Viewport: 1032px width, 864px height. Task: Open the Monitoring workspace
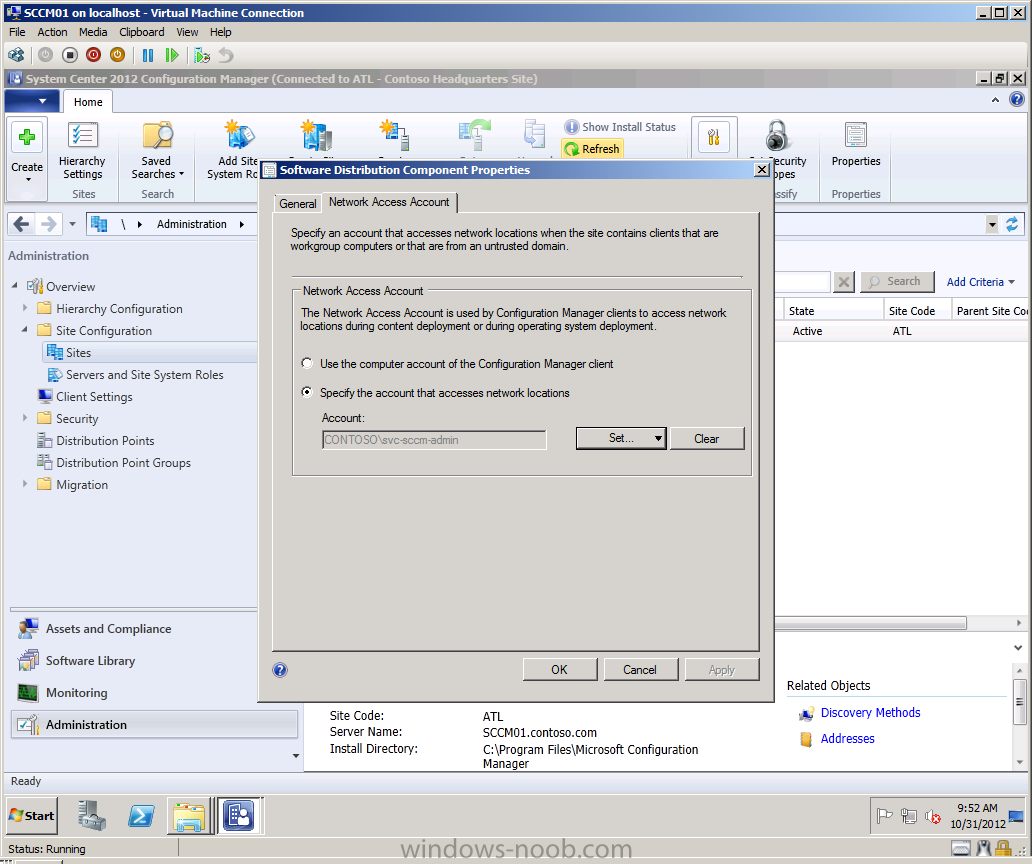coord(76,692)
